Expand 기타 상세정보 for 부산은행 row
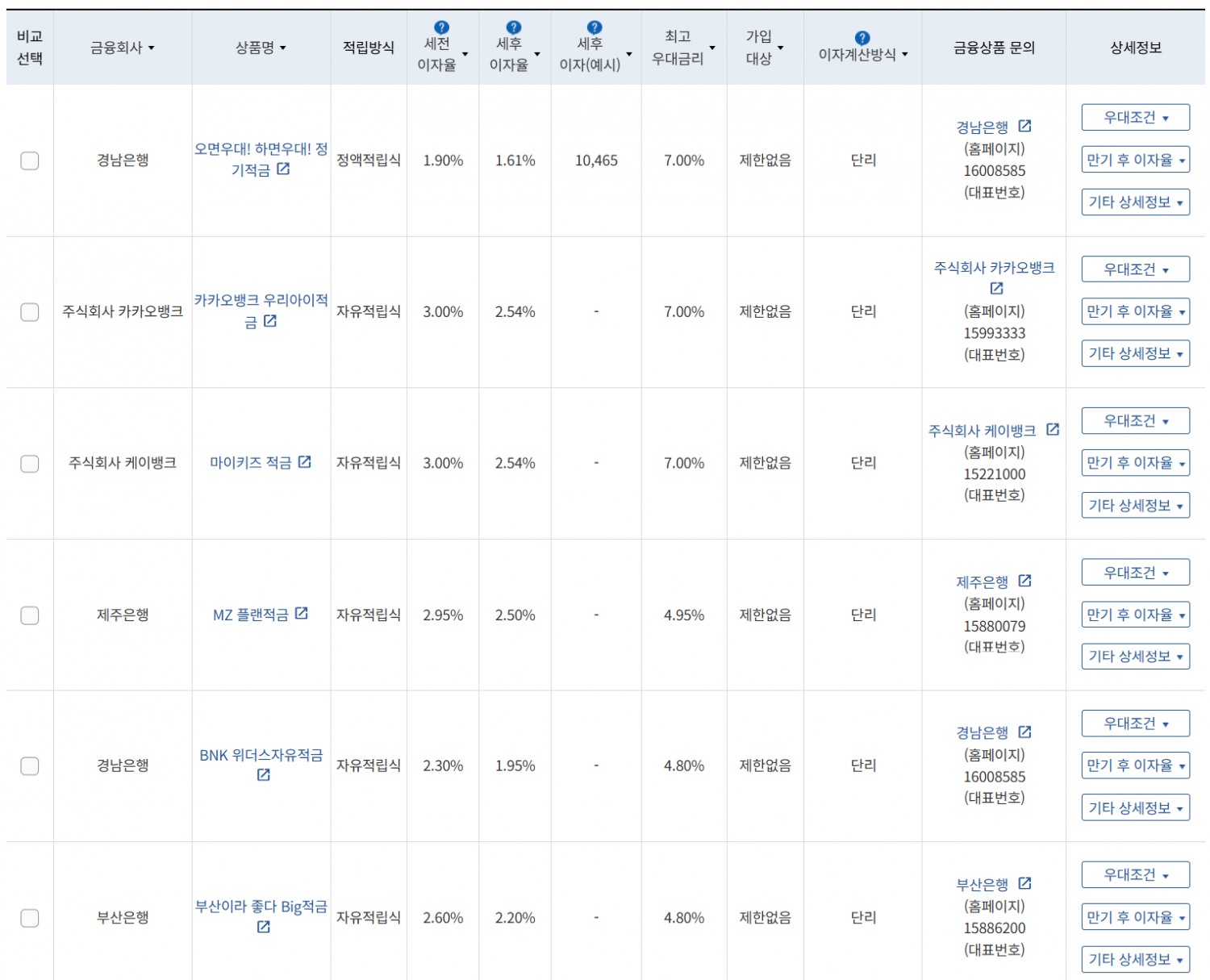Viewport: 1210px width, 980px height. pyautogui.click(x=1136, y=959)
